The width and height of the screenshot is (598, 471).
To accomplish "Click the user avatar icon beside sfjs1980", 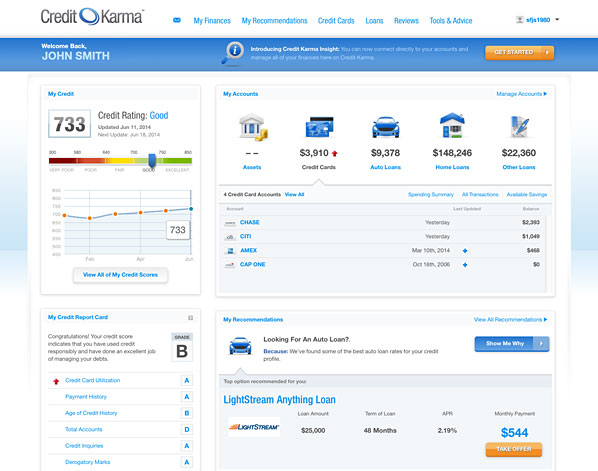I will pyautogui.click(x=519, y=19).
